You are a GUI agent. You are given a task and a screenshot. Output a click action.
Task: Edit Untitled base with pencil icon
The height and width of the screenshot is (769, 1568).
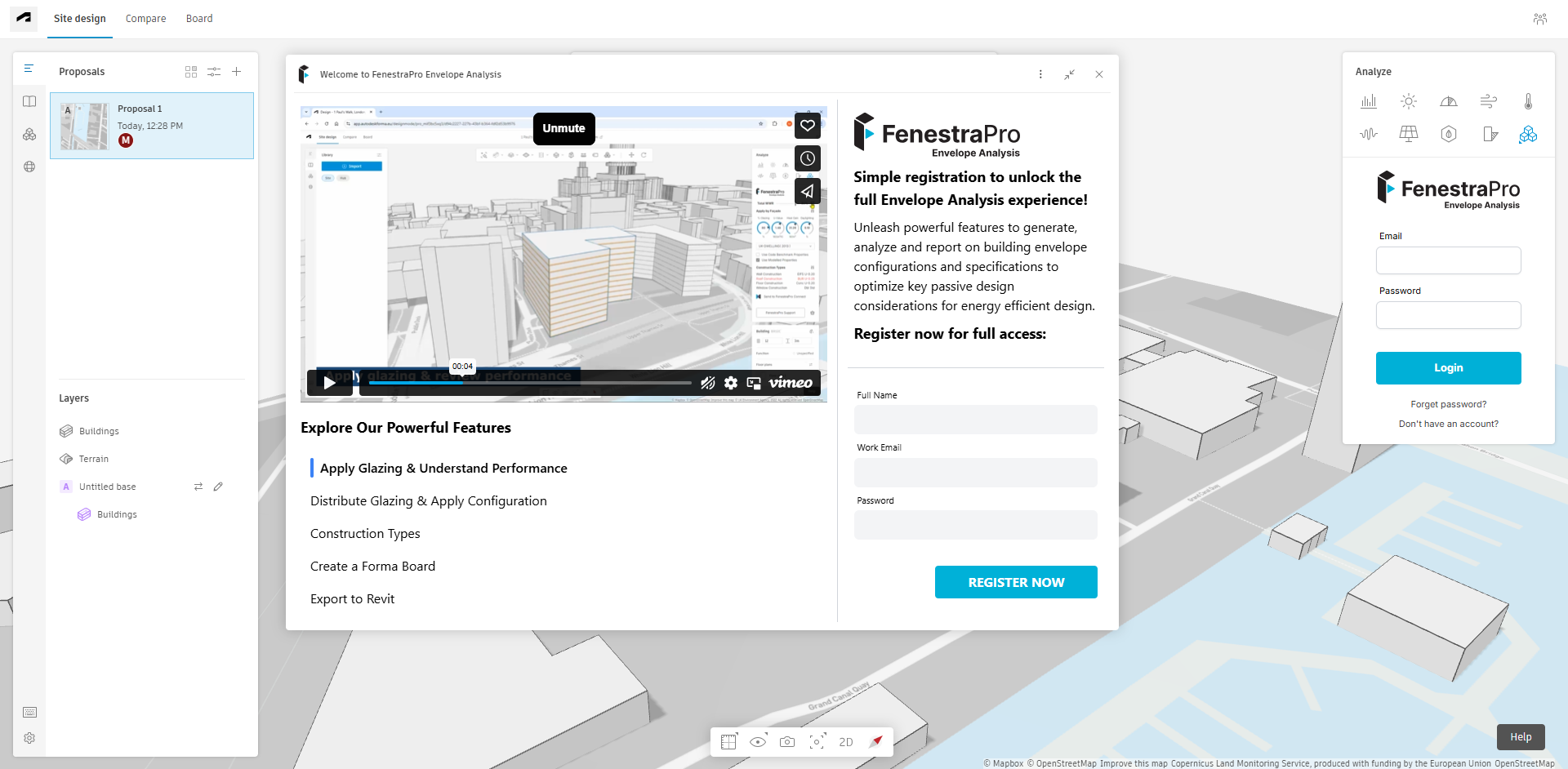218,487
